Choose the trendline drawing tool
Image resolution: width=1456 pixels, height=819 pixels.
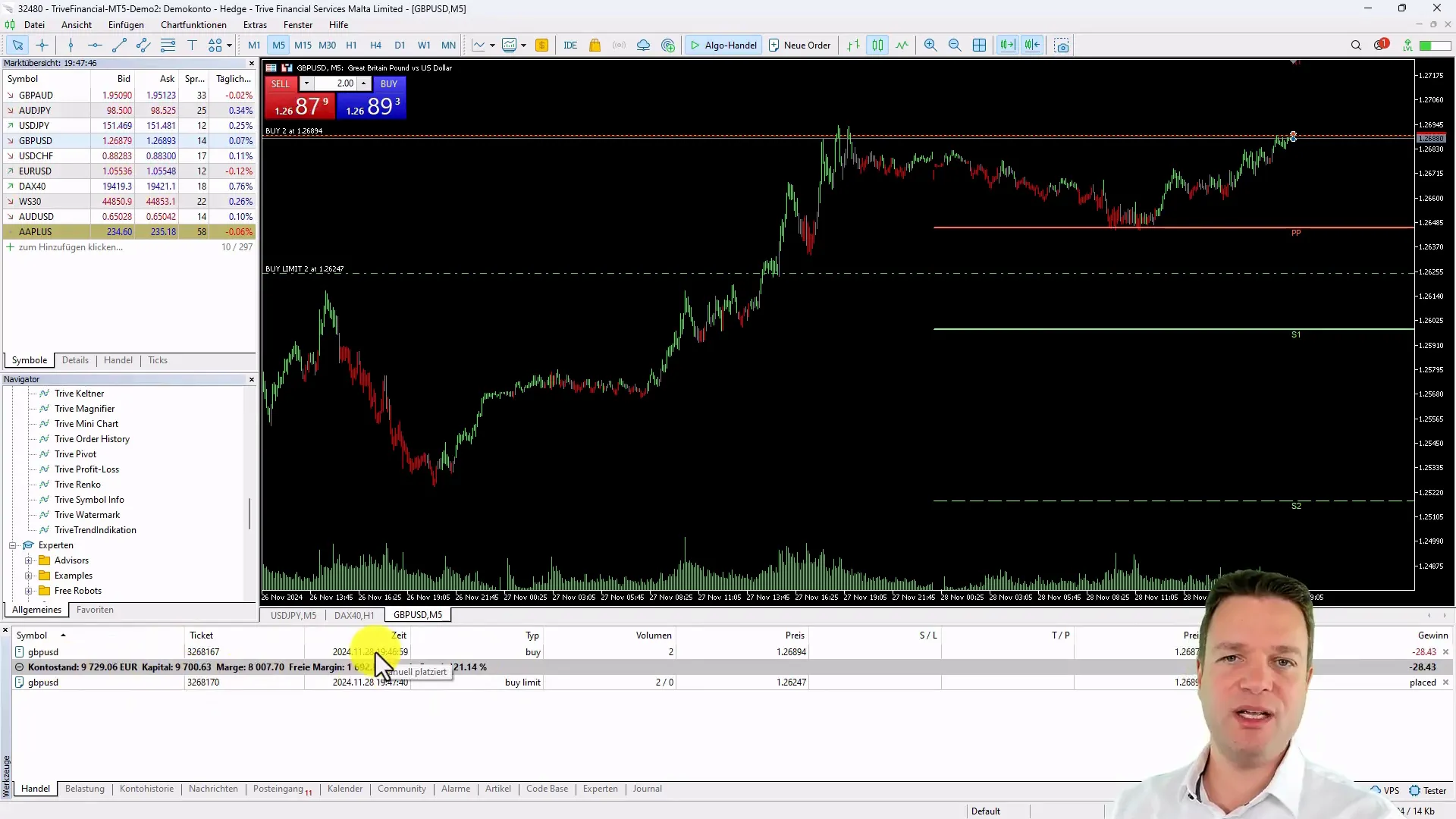tap(119, 45)
